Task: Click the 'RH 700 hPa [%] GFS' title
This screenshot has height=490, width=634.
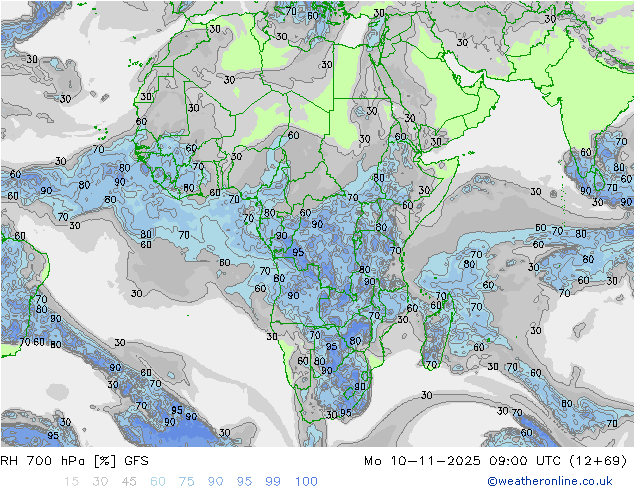Action: (x=74, y=460)
